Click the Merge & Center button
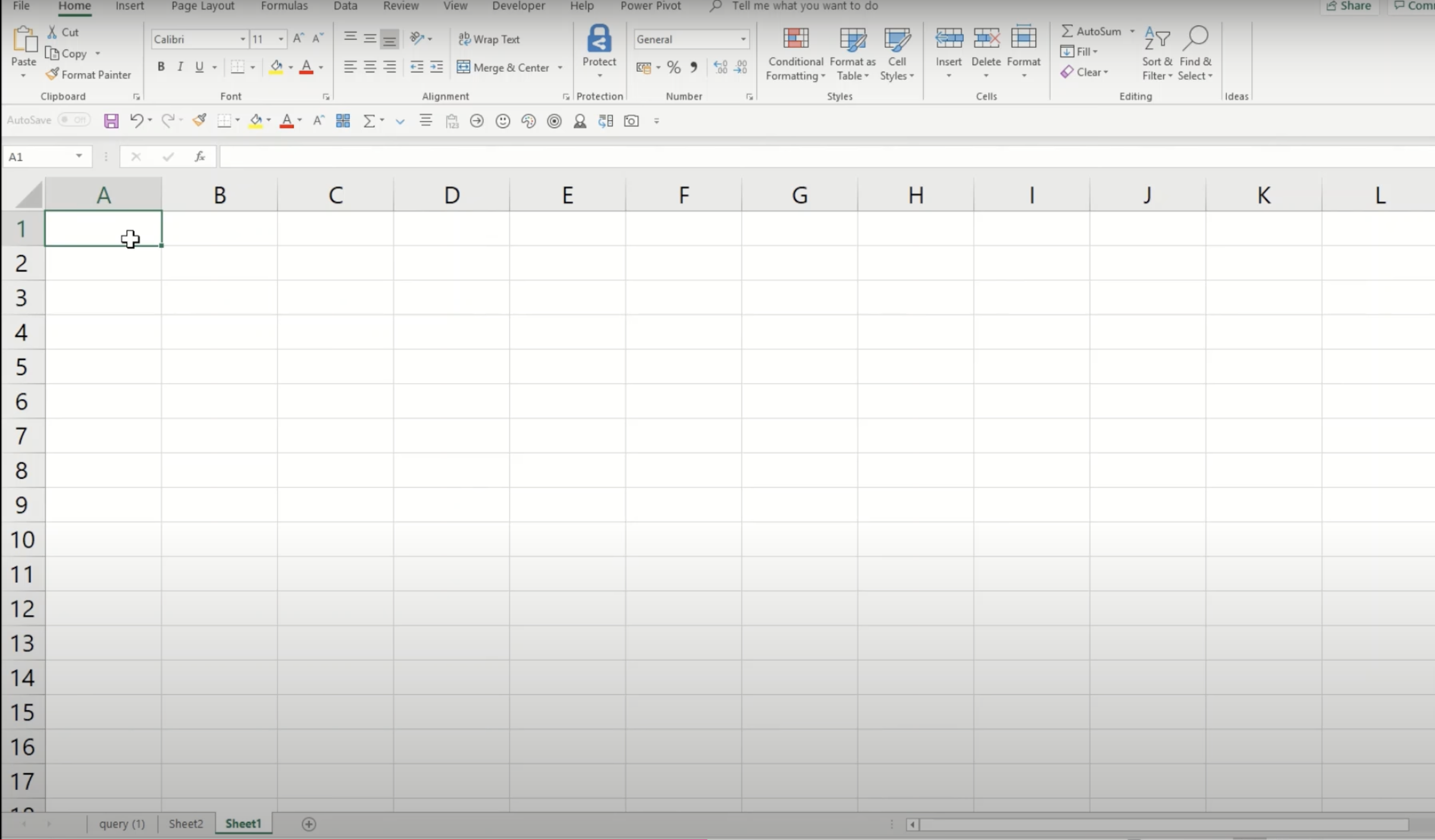 504,68
